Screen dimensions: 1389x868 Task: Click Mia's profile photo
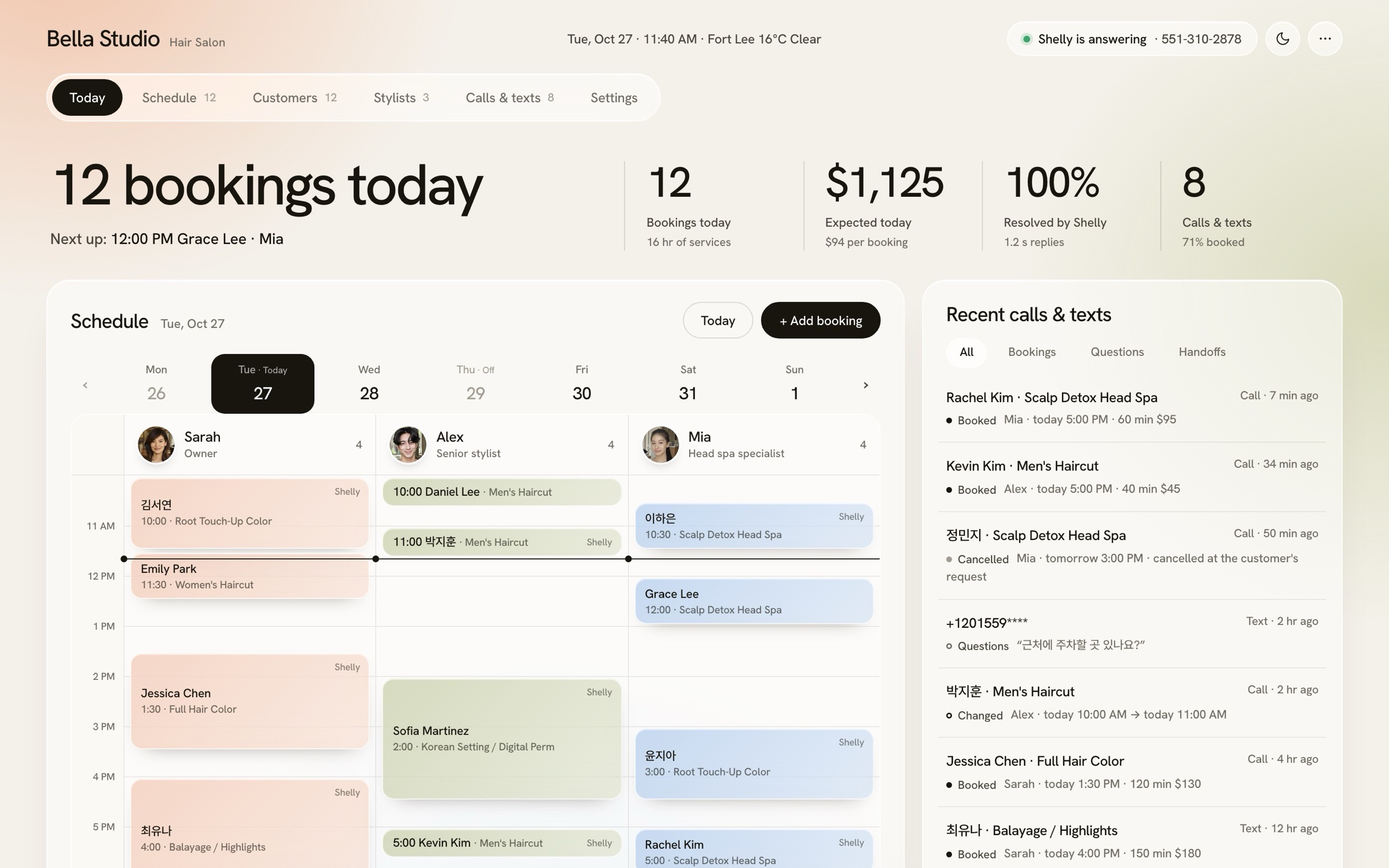point(660,444)
